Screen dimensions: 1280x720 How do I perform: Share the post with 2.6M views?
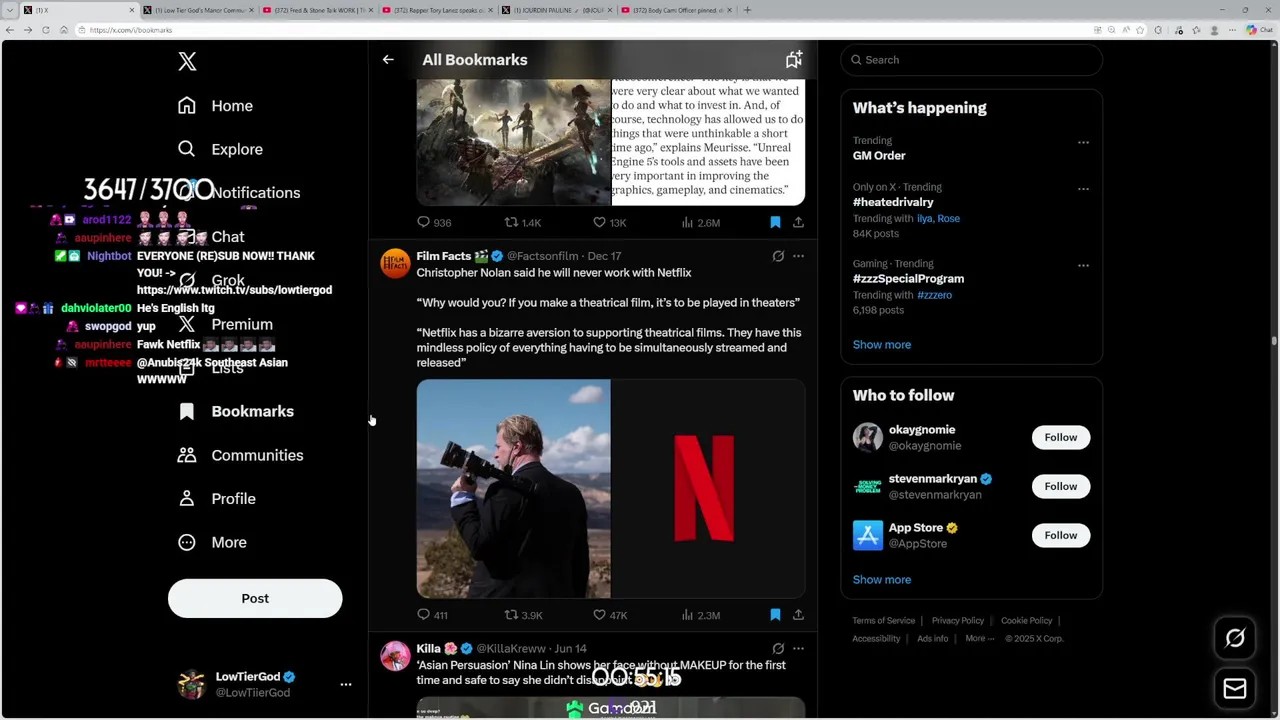tap(798, 222)
